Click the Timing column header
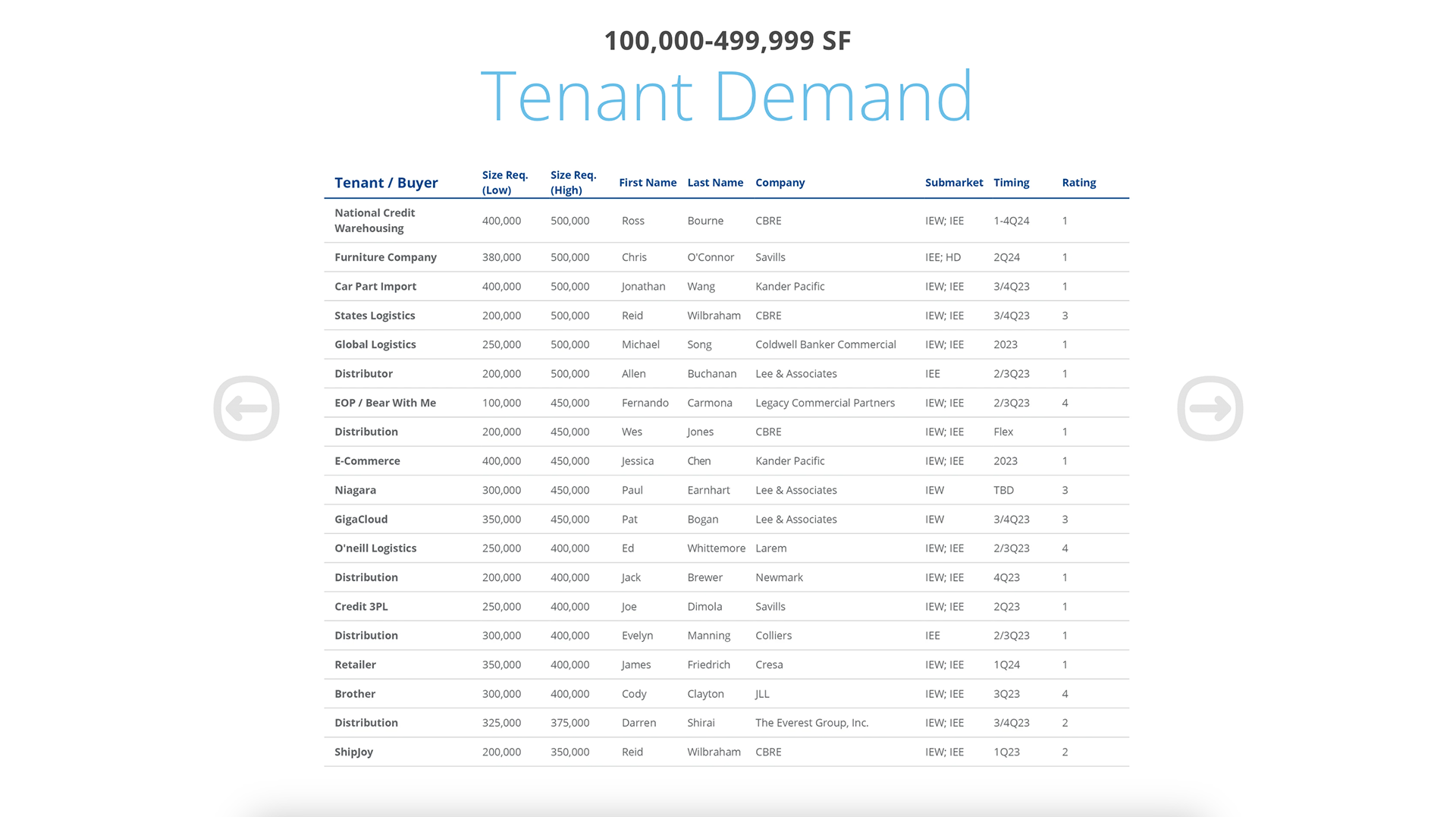1456x817 pixels. point(1012,183)
